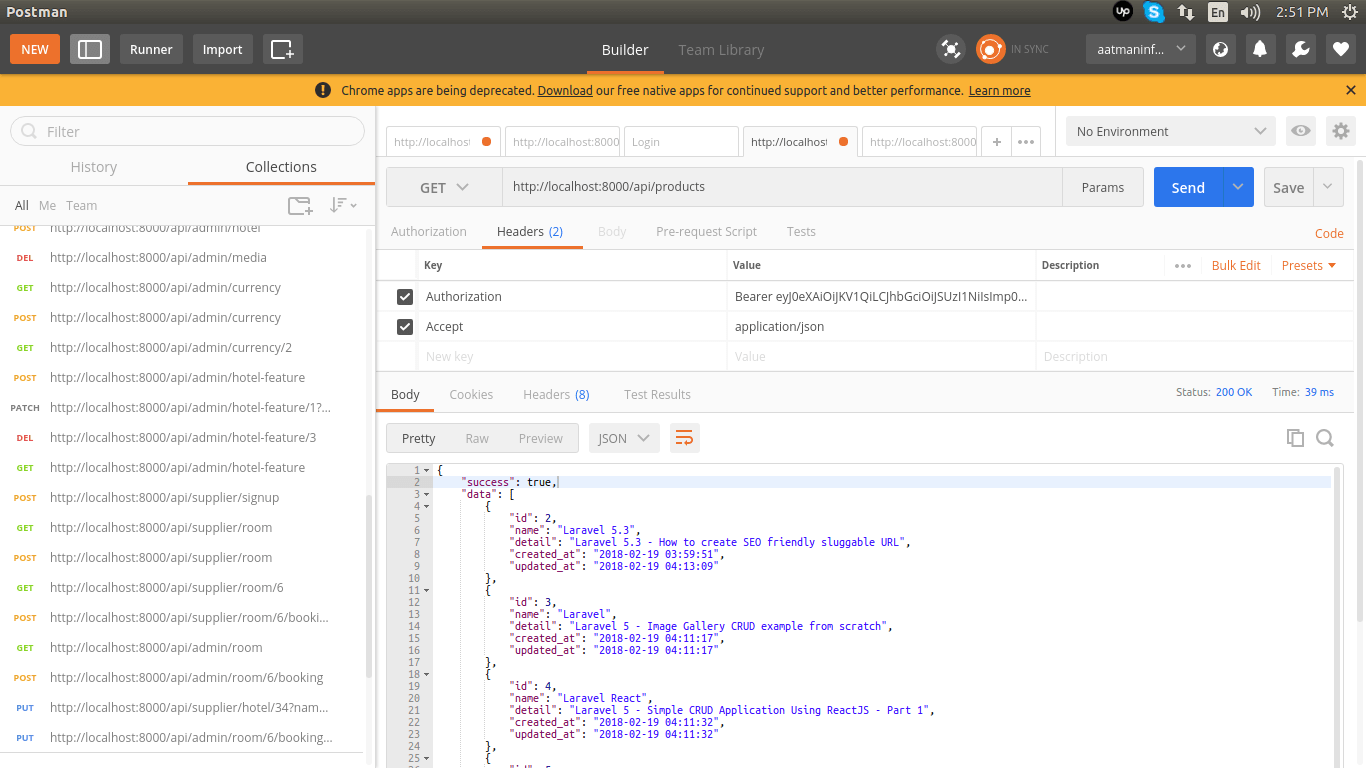The width and height of the screenshot is (1366, 768).
Task: Open the Authorization request tab
Action: click(x=429, y=231)
